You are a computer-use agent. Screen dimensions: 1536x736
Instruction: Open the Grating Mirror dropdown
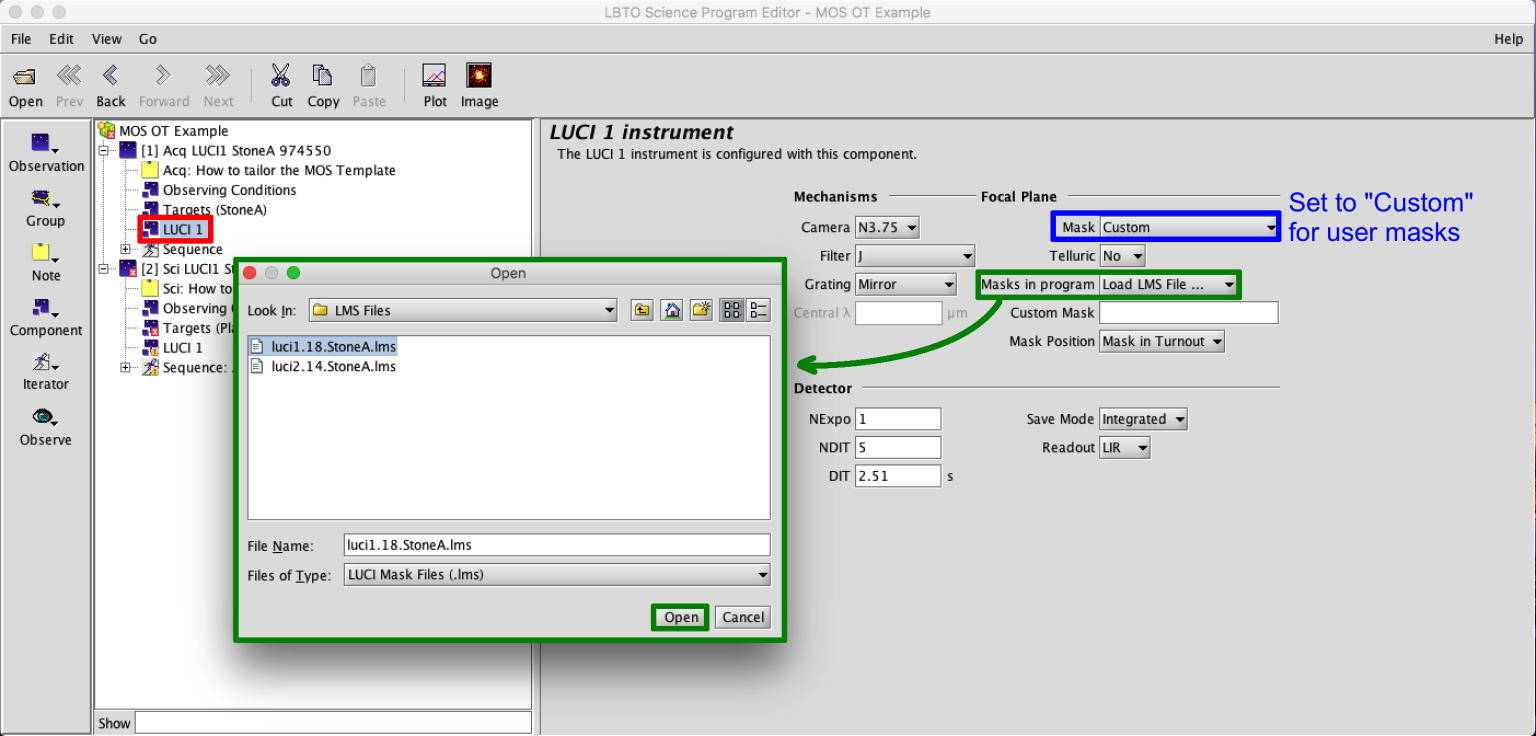907,284
